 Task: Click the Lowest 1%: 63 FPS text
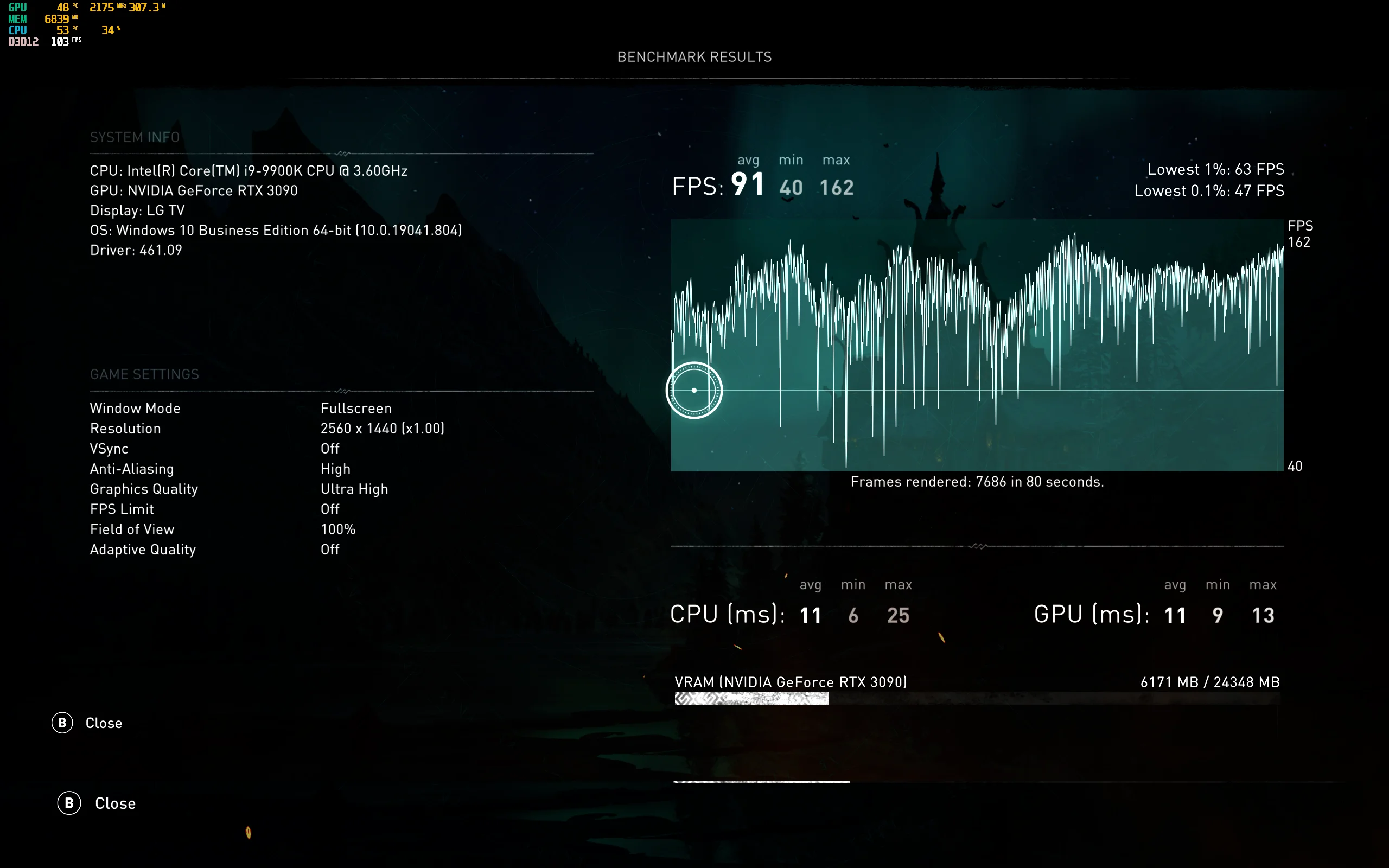point(1216,169)
